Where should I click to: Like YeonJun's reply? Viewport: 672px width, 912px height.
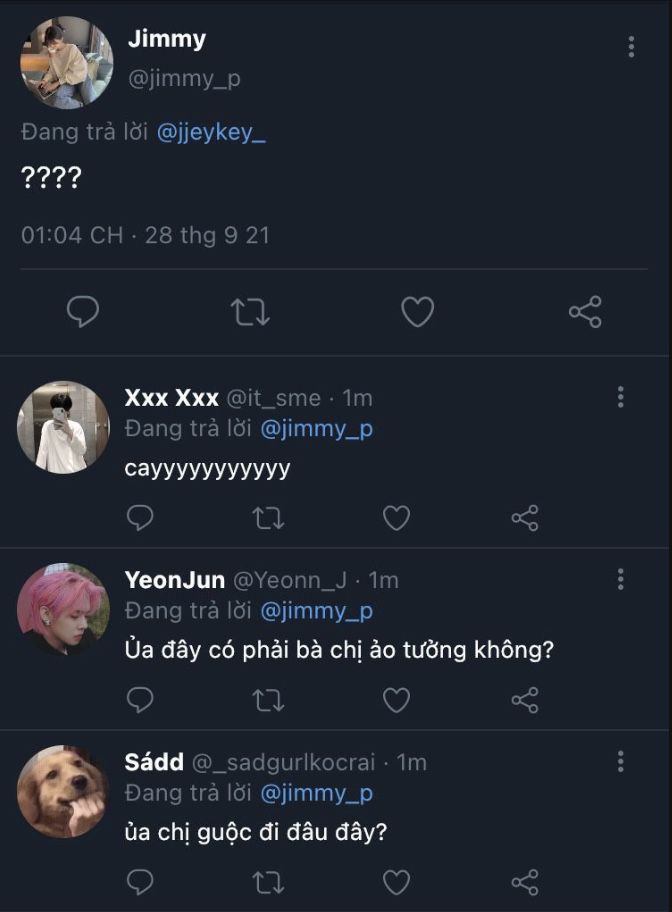[397, 699]
